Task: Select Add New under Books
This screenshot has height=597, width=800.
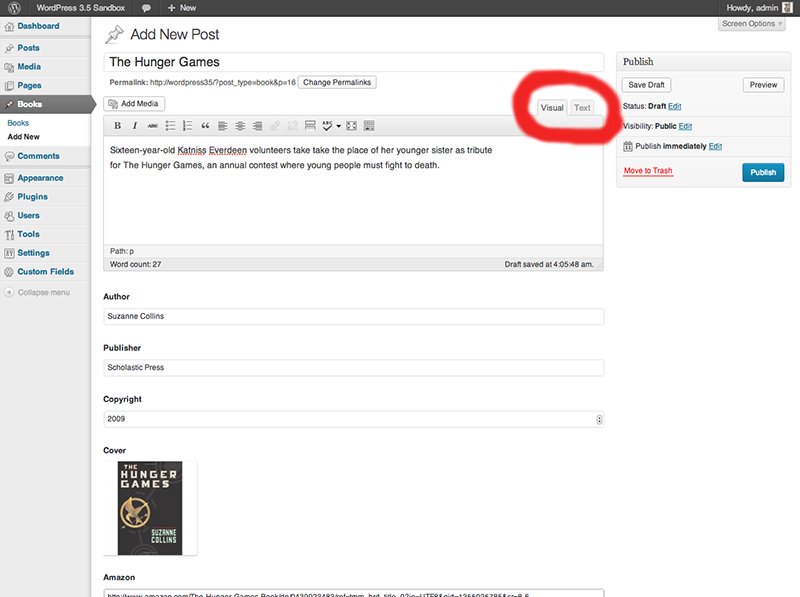Action: pyautogui.click(x=23, y=137)
